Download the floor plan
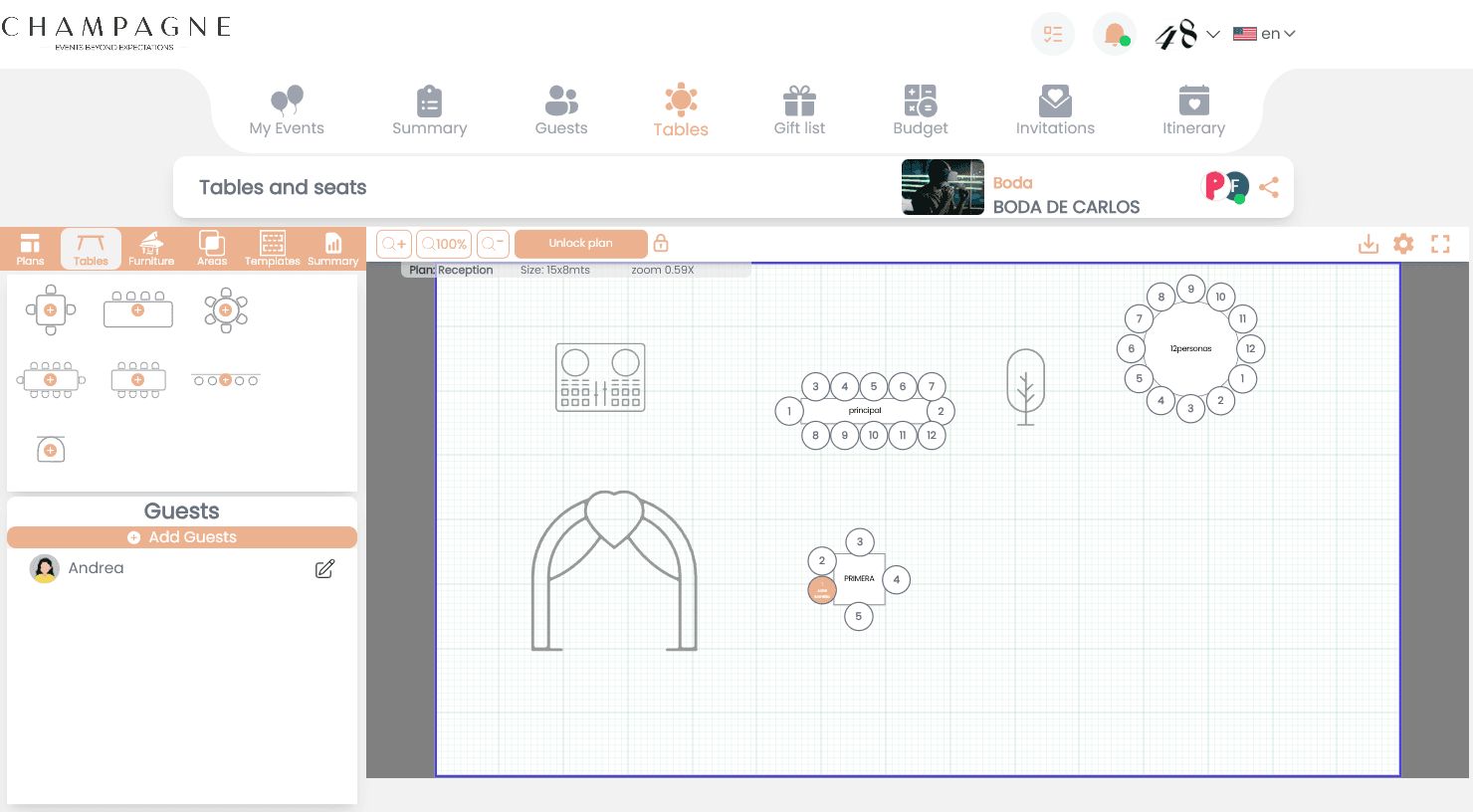This screenshot has height=812, width=1473. coord(1368,243)
